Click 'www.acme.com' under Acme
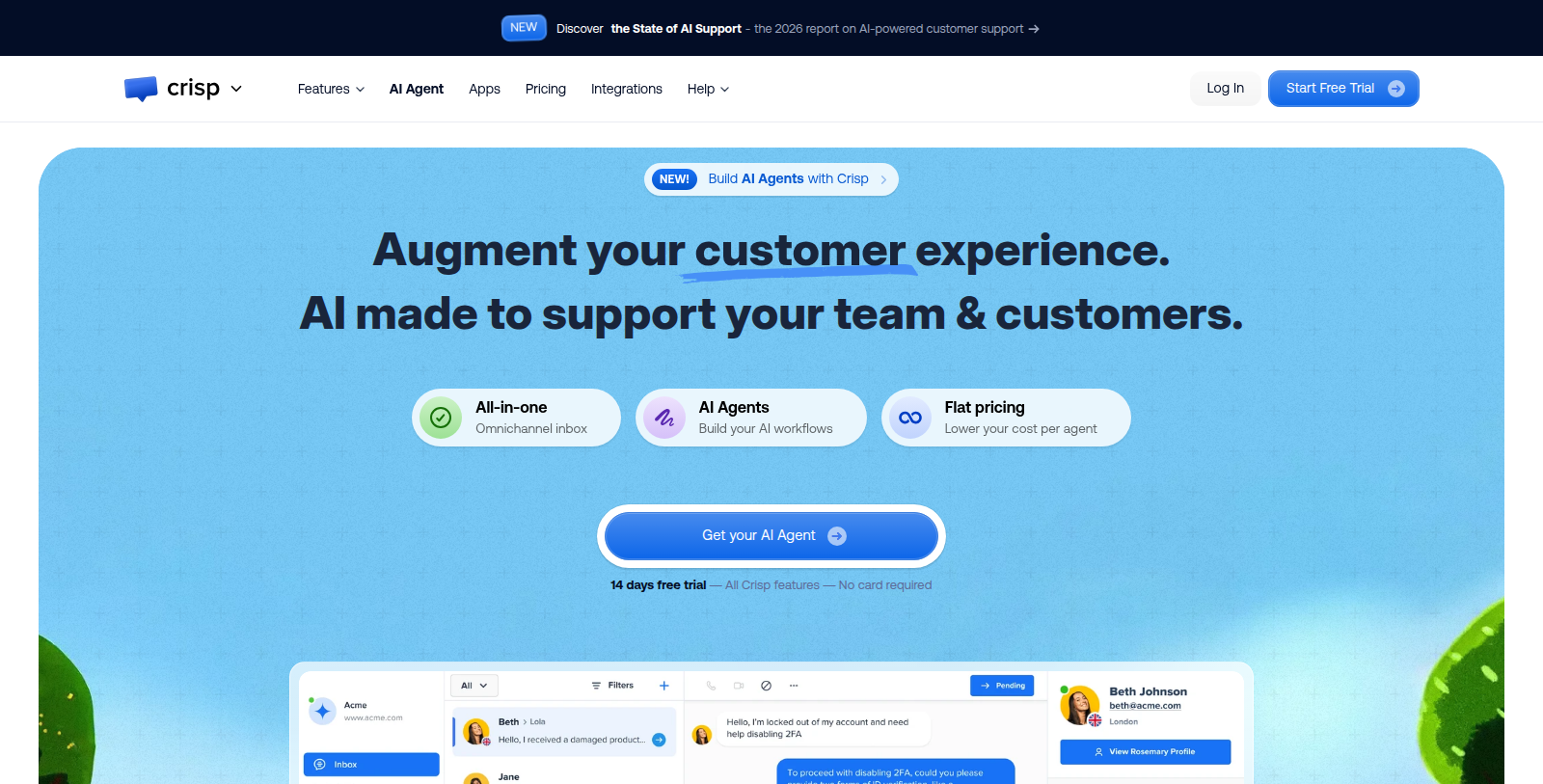This screenshot has width=1543, height=784. point(373,718)
